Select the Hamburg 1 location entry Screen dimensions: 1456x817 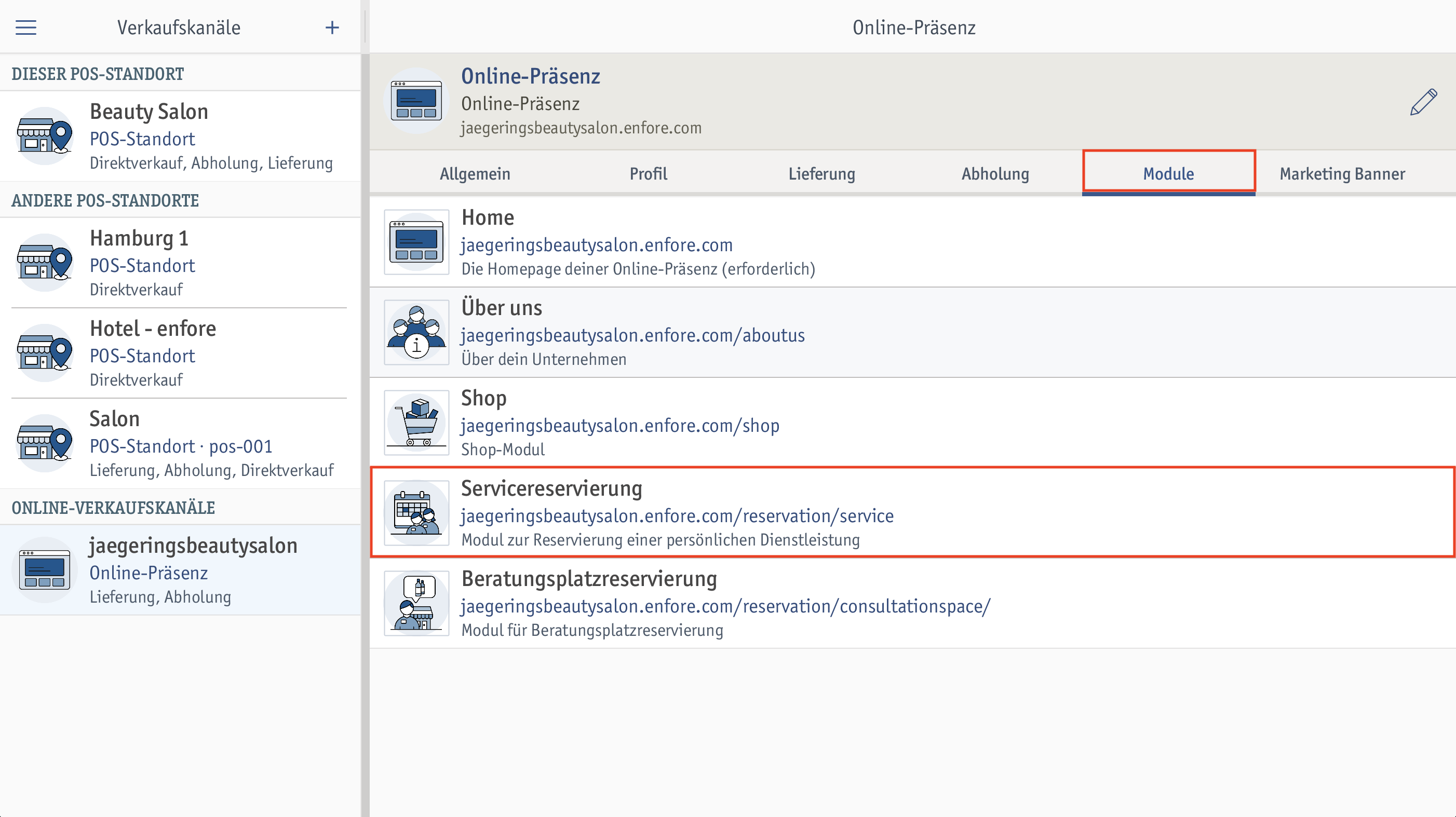click(180, 263)
